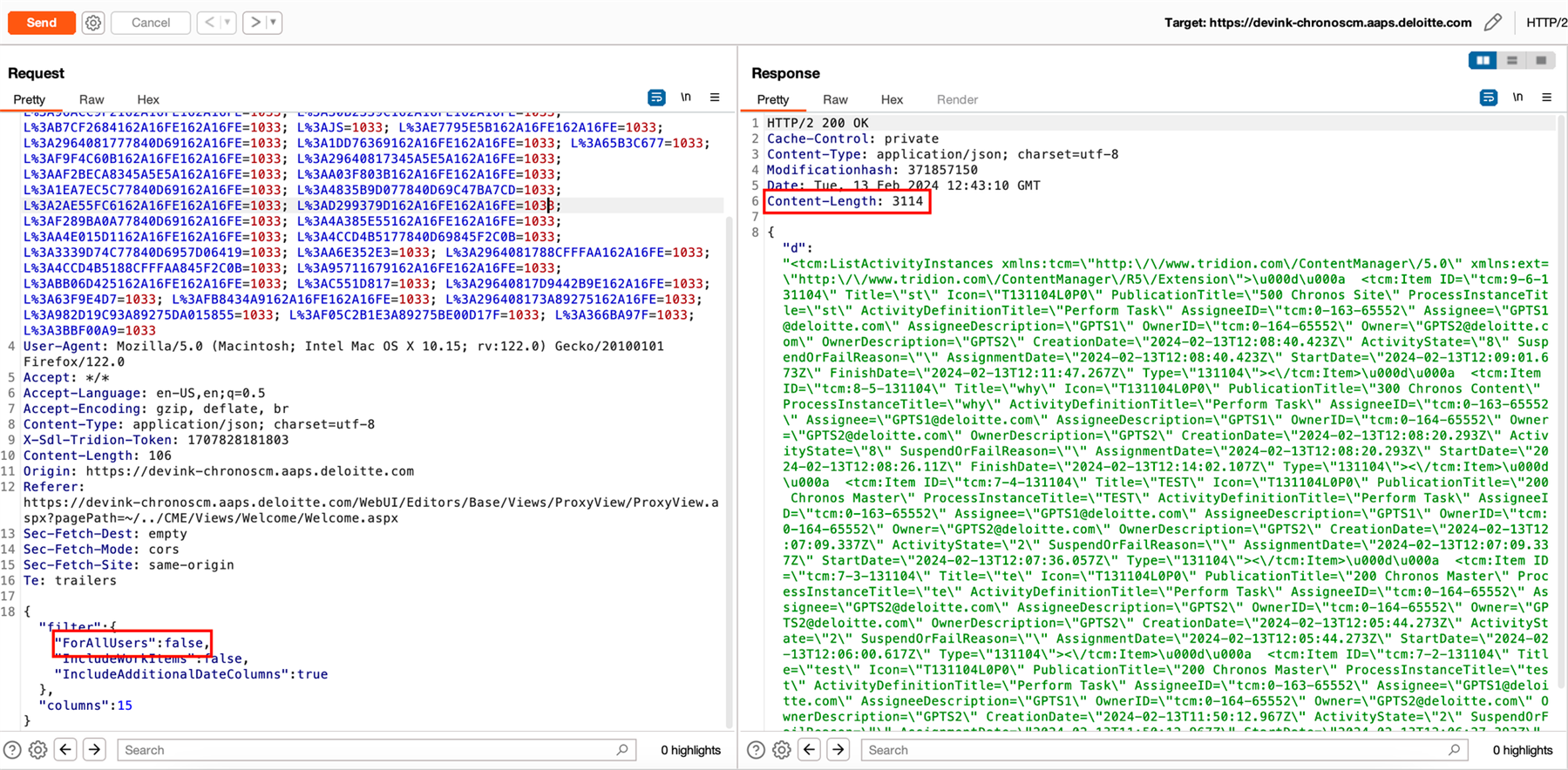Click the Target URL text
This screenshot has width=1568, height=770.
[x=1318, y=23]
